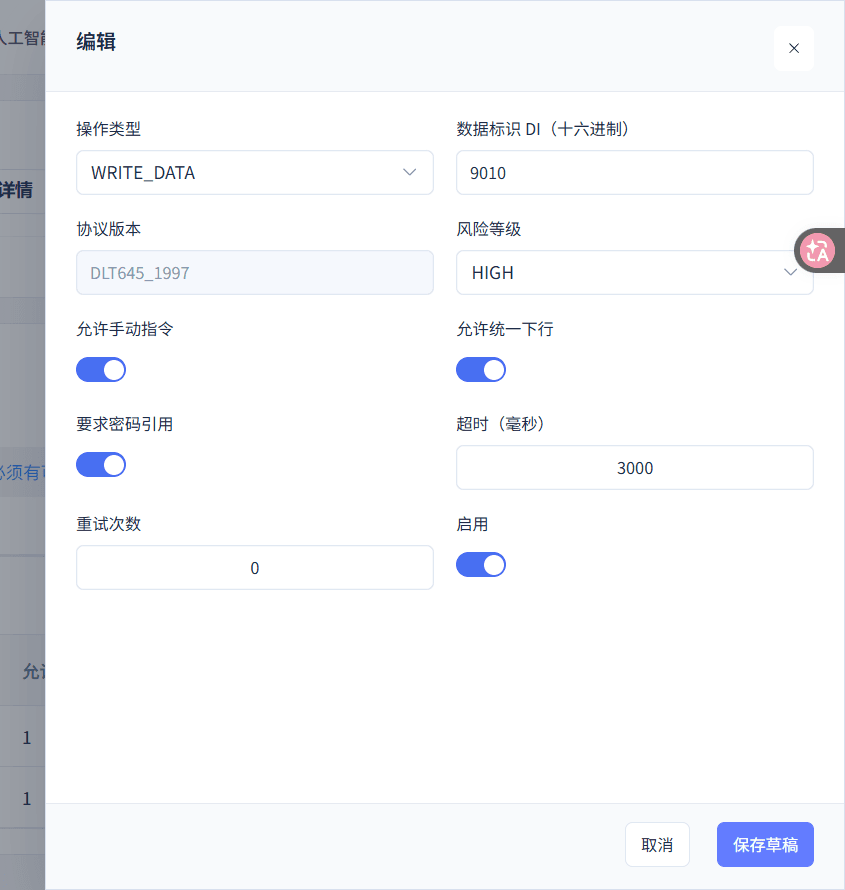
Task: Turn off the 启用 switch
Action: coord(481,565)
